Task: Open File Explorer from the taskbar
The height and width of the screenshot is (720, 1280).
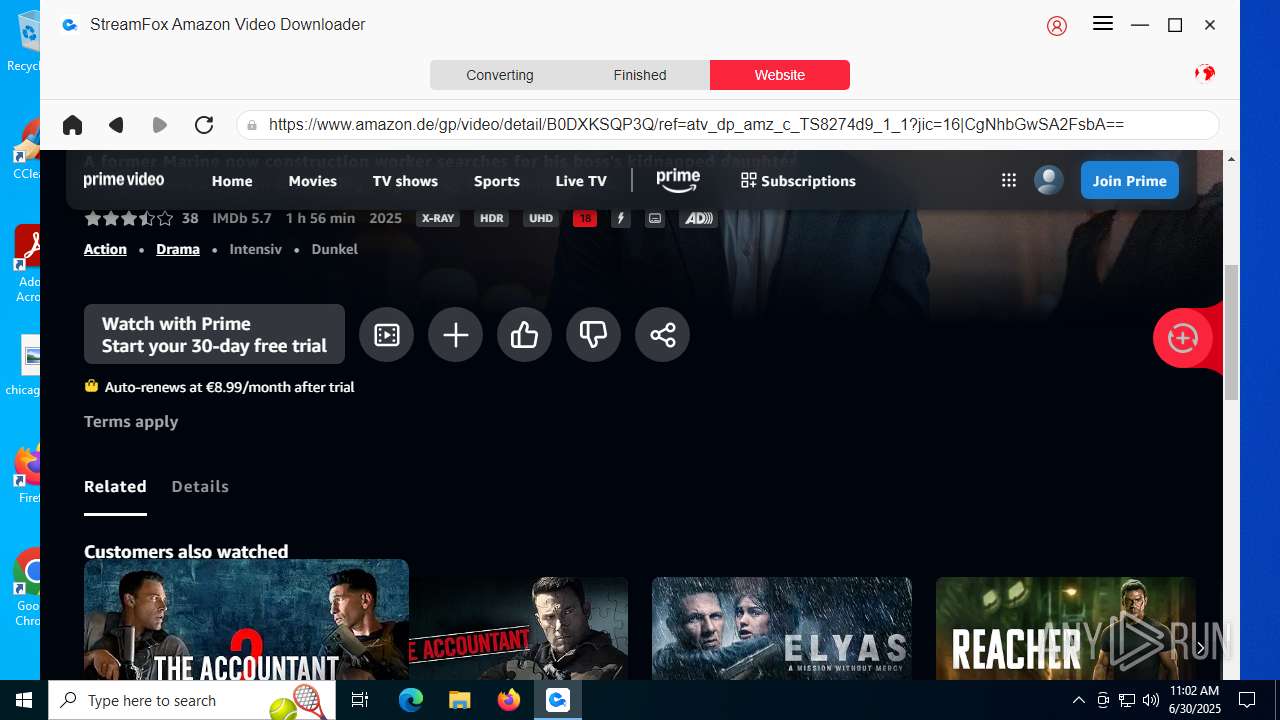Action: click(460, 700)
